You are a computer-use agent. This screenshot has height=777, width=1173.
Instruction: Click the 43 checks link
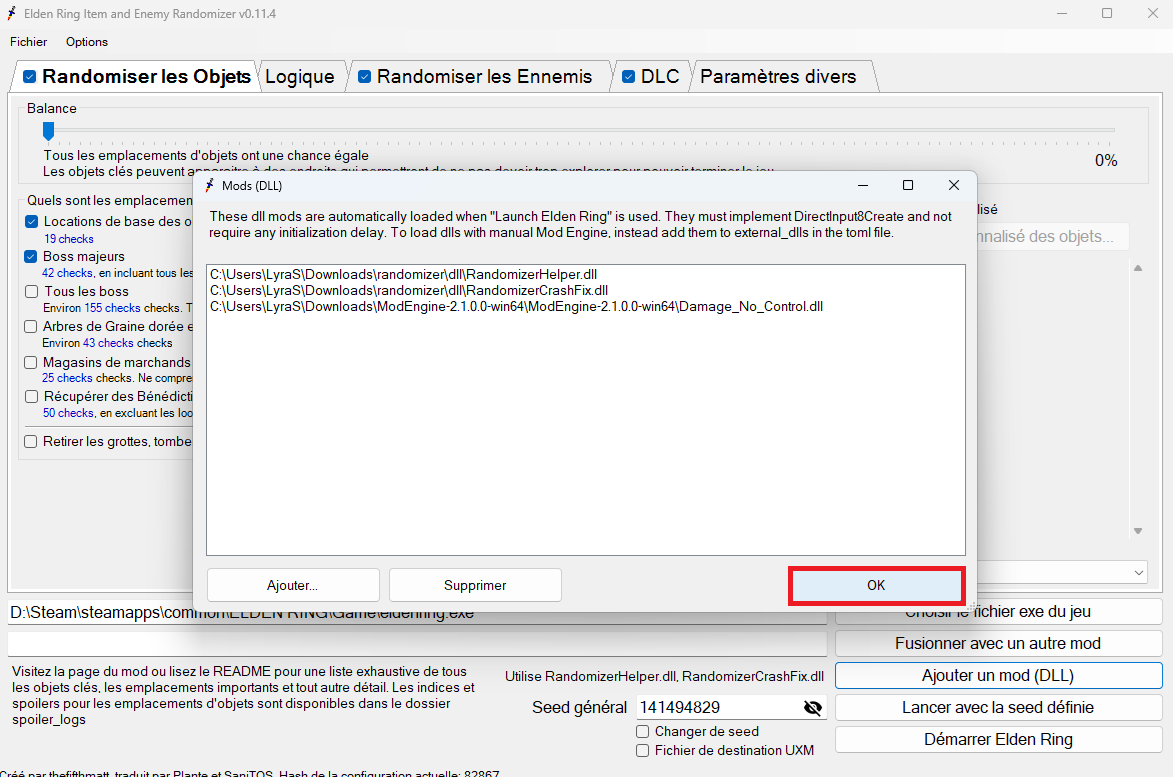tap(108, 343)
